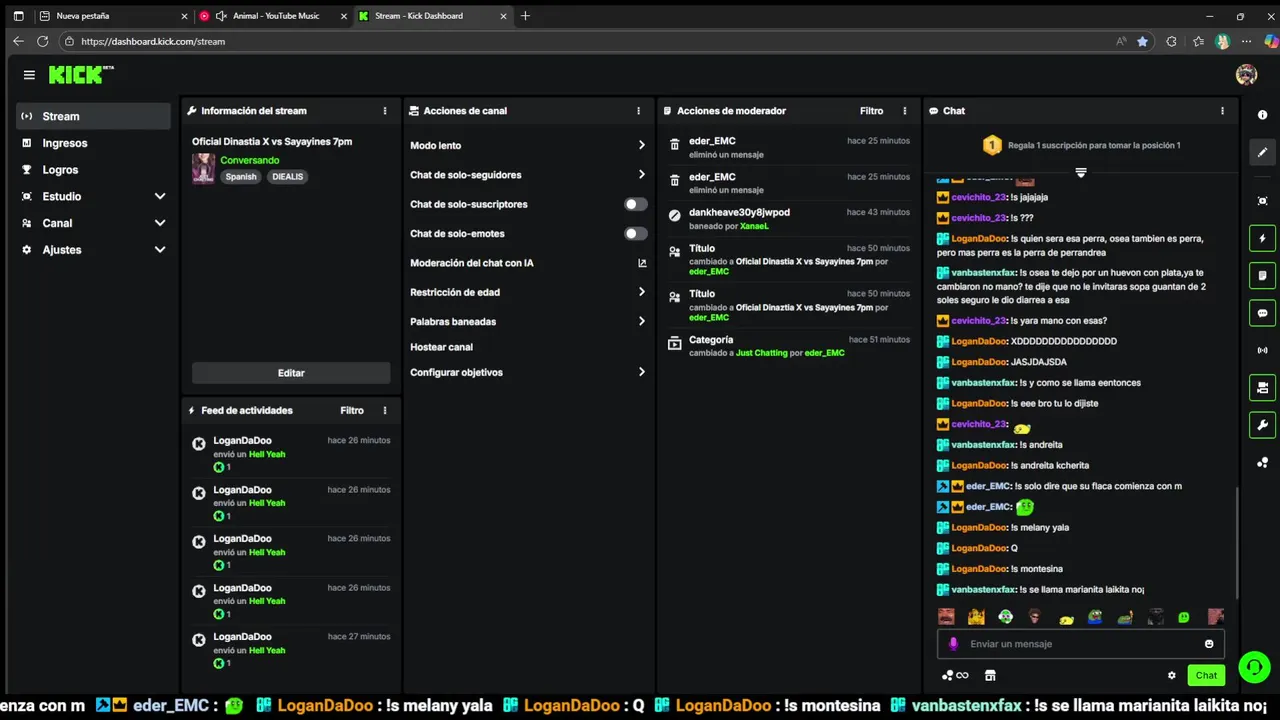Image resolution: width=1280 pixels, height=720 pixels.
Task: Open Acciones de canal options menu
Action: point(639,111)
